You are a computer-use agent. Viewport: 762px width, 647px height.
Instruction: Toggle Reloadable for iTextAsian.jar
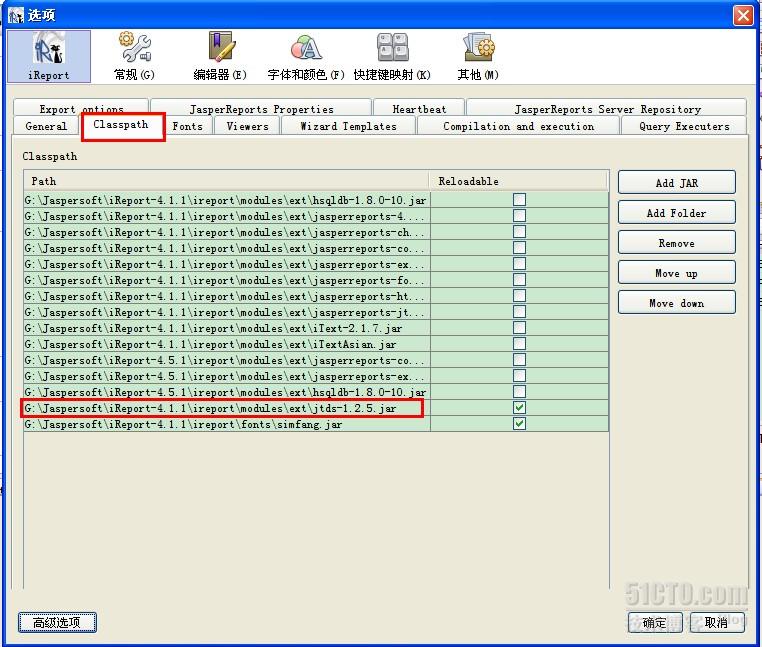520,344
